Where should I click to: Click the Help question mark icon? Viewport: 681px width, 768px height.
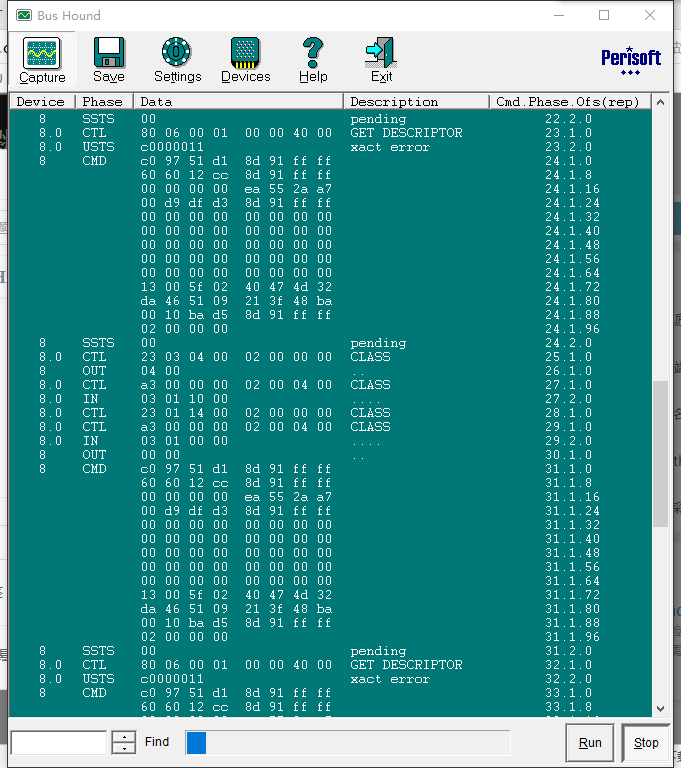313,52
